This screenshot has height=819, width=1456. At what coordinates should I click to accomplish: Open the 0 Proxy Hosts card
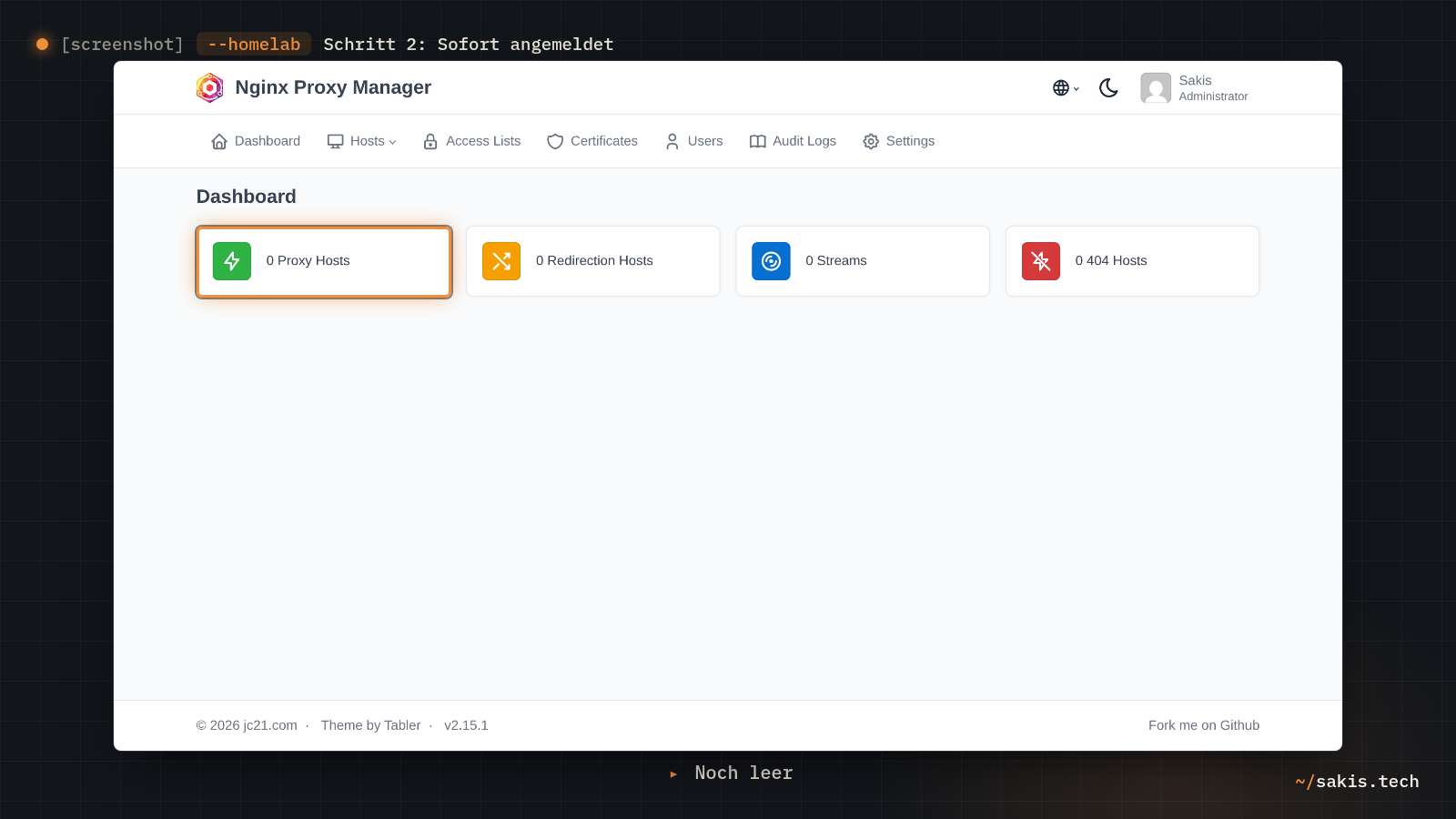(x=324, y=261)
